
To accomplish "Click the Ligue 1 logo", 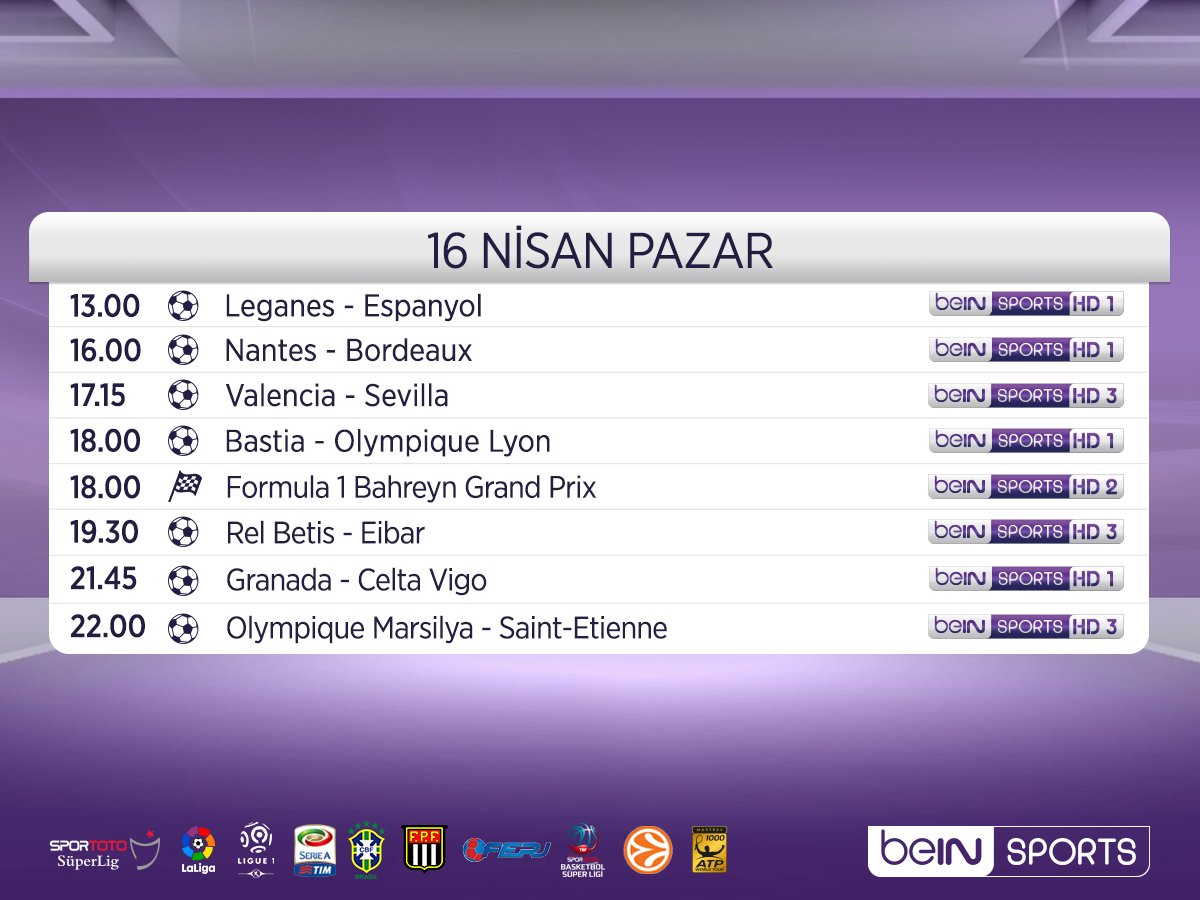I will [x=256, y=850].
